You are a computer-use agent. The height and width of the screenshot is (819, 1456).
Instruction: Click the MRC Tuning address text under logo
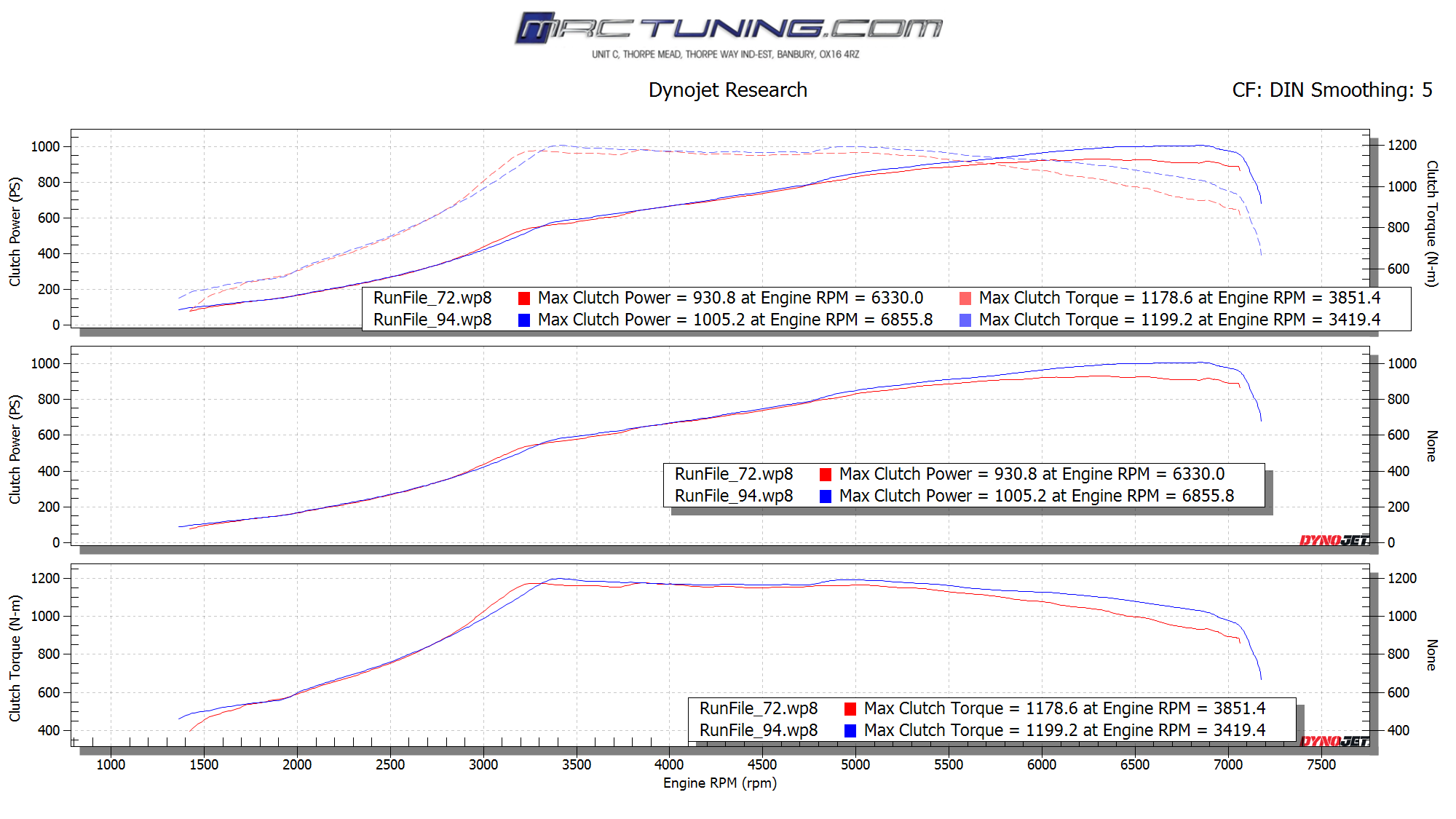tap(725, 55)
